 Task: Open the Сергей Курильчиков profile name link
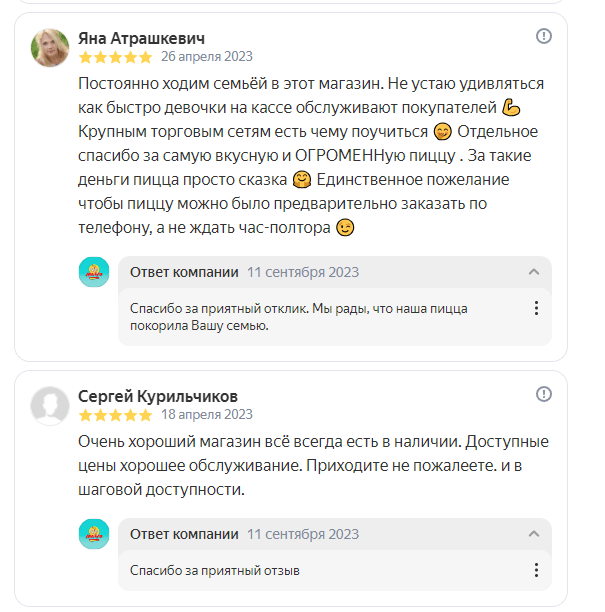[x=158, y=395]
